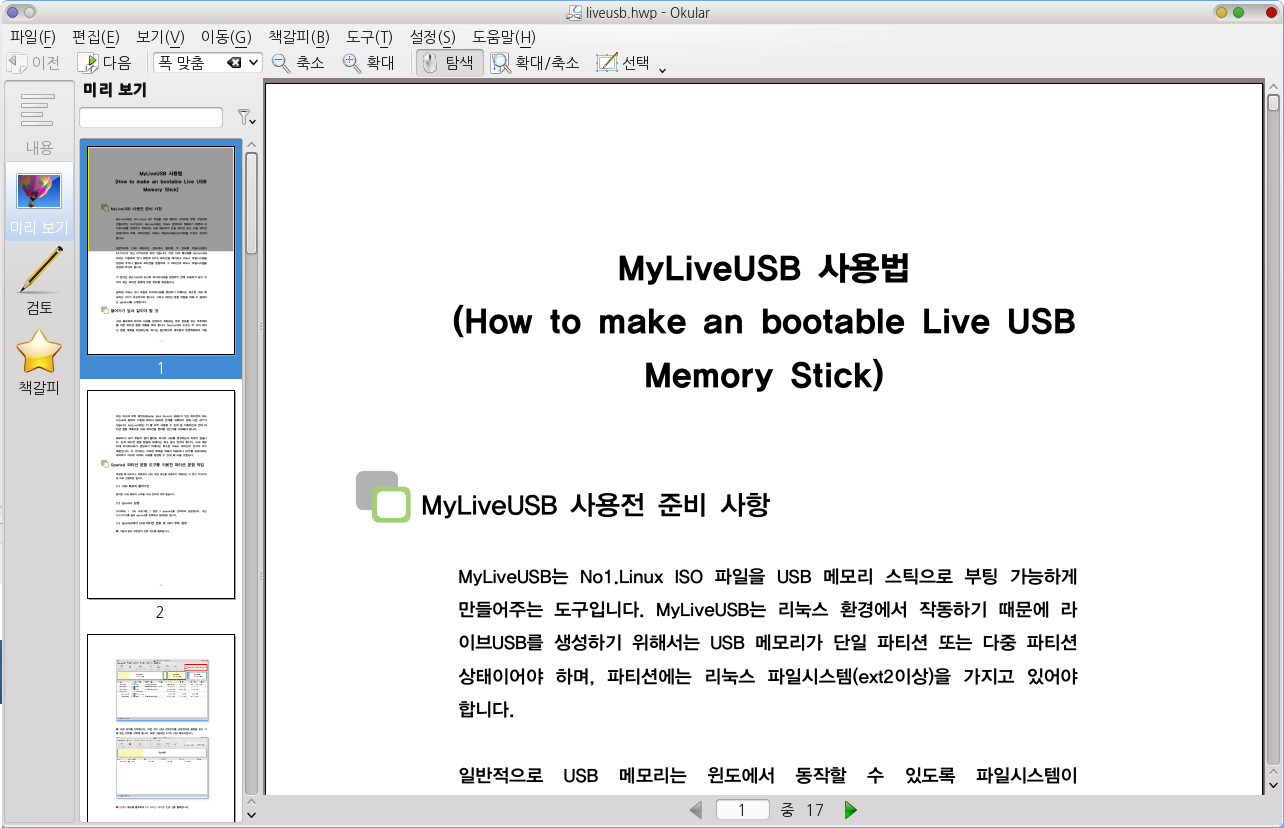
Task: Click the thumbnail panel scroll down arrow
Action: pos(251,814)
